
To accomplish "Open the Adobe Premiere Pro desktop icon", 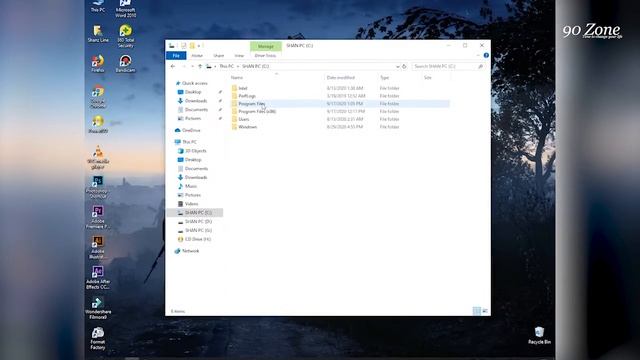I will click(98, 217).
